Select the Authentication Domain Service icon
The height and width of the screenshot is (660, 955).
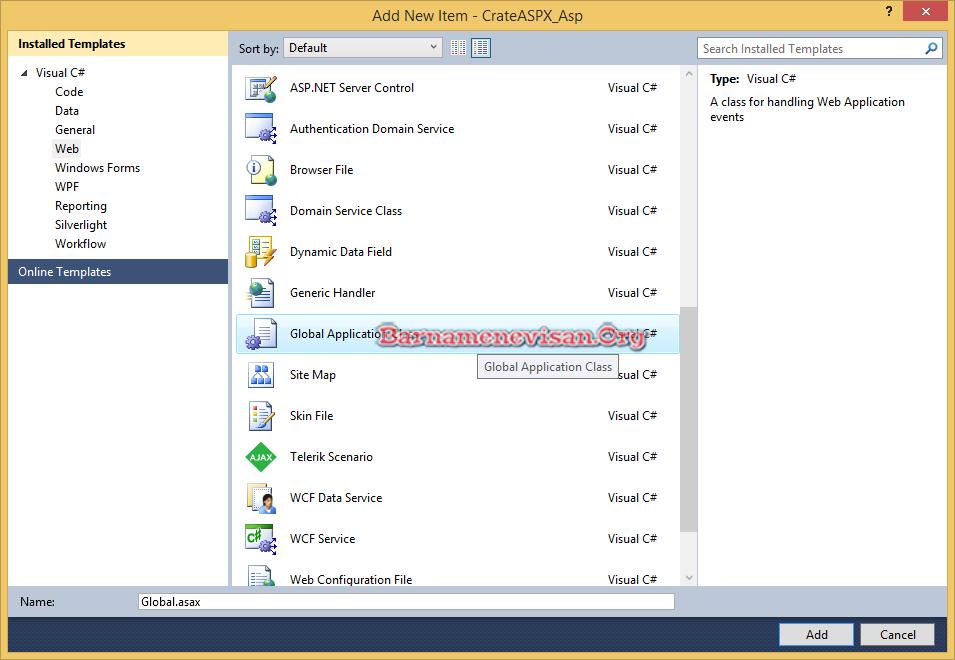(260, 129)
